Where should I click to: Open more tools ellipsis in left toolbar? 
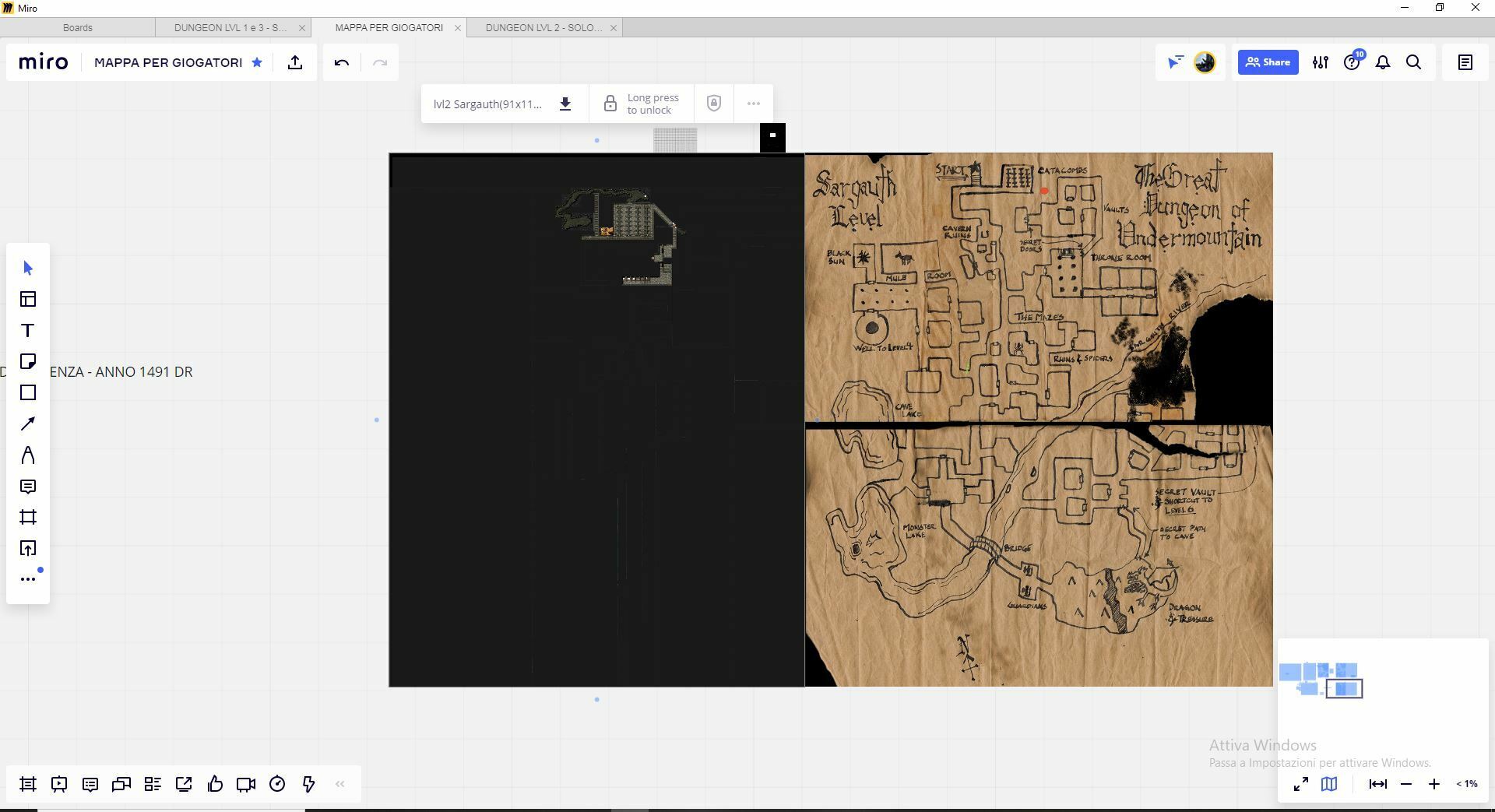point(28,578)
